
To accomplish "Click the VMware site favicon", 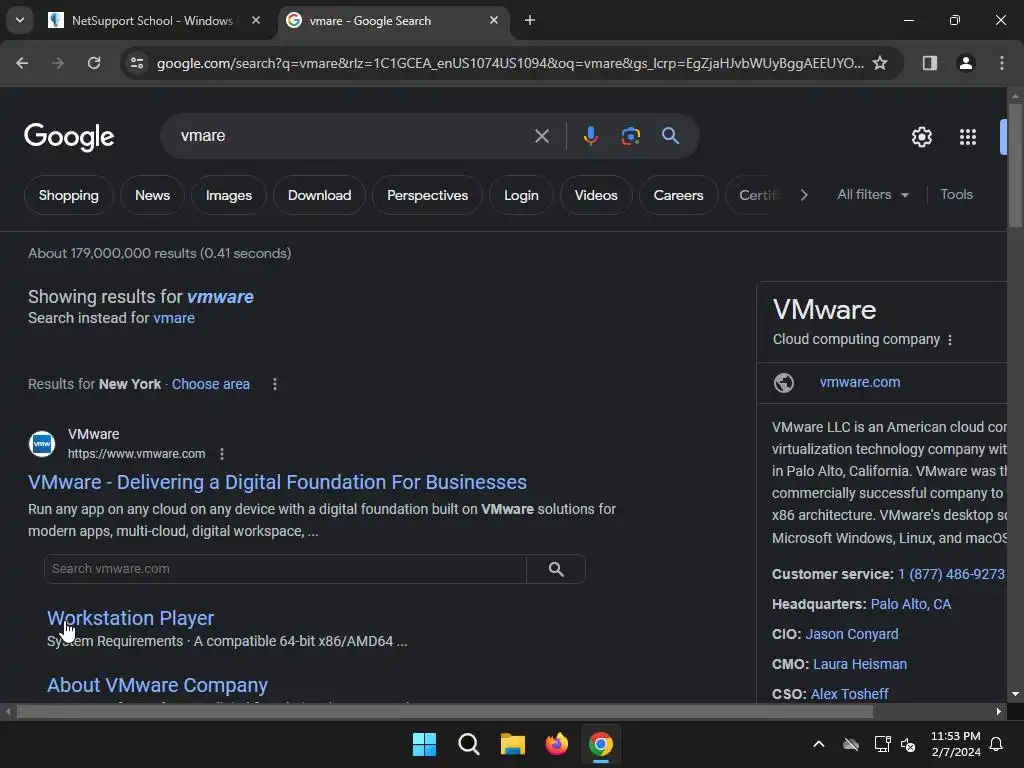I will pyautogui.click(x=42, y=444).
